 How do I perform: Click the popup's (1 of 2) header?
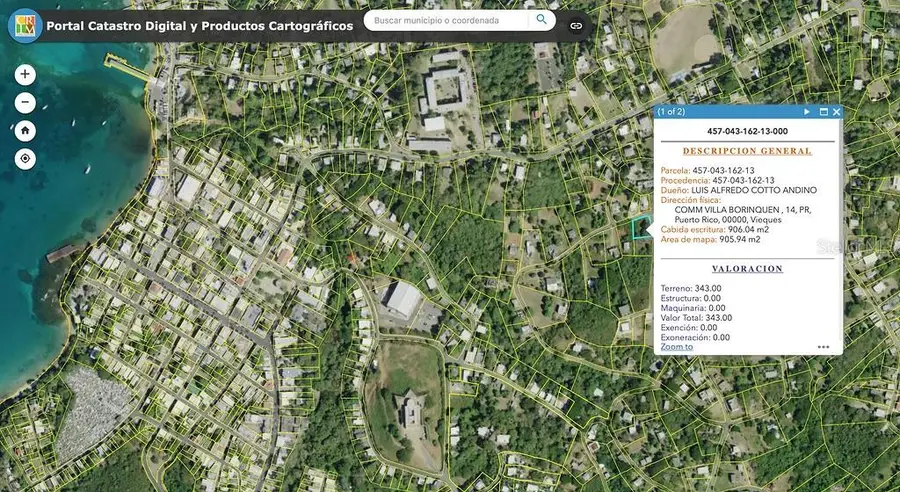click(672, 112)
